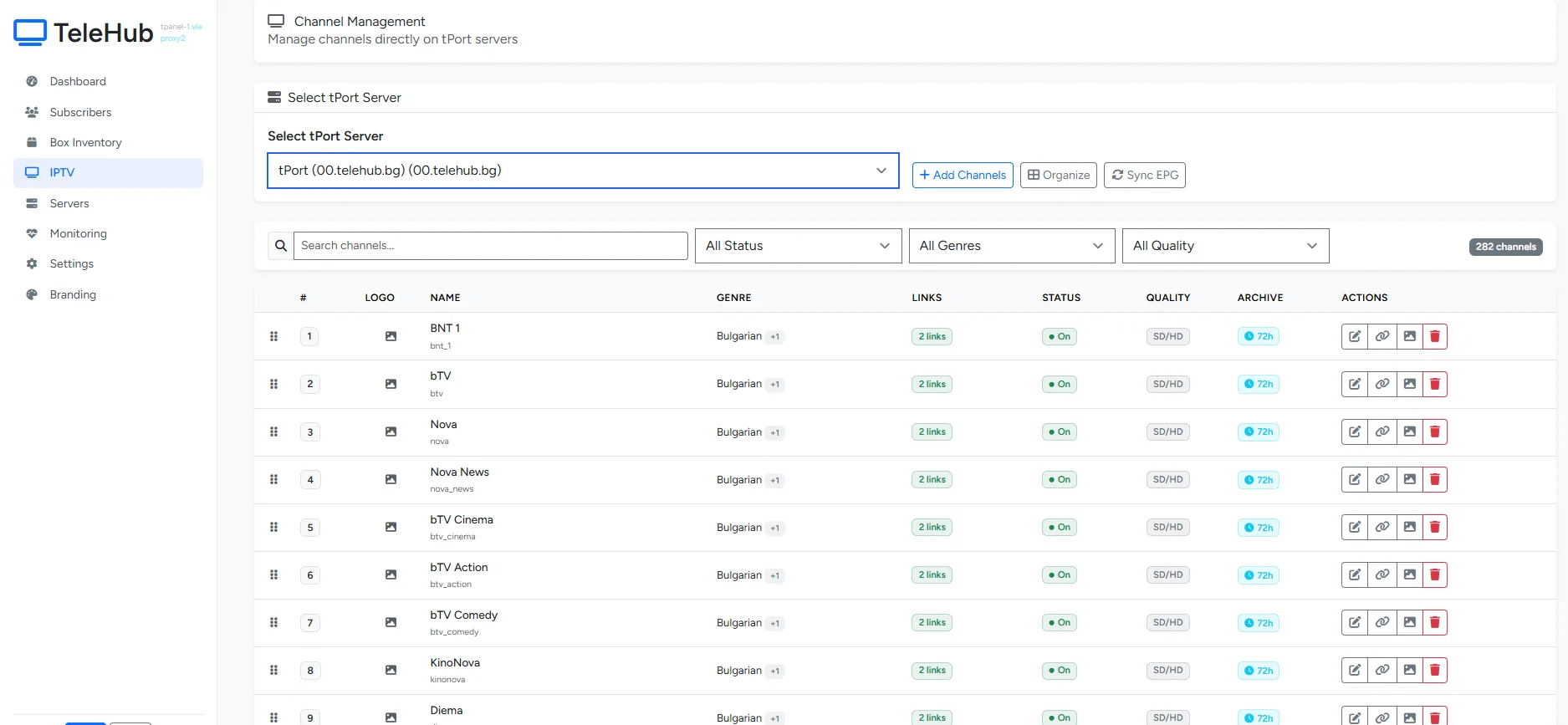Open the tPort server selection dropdown

(x=583, y=171)
